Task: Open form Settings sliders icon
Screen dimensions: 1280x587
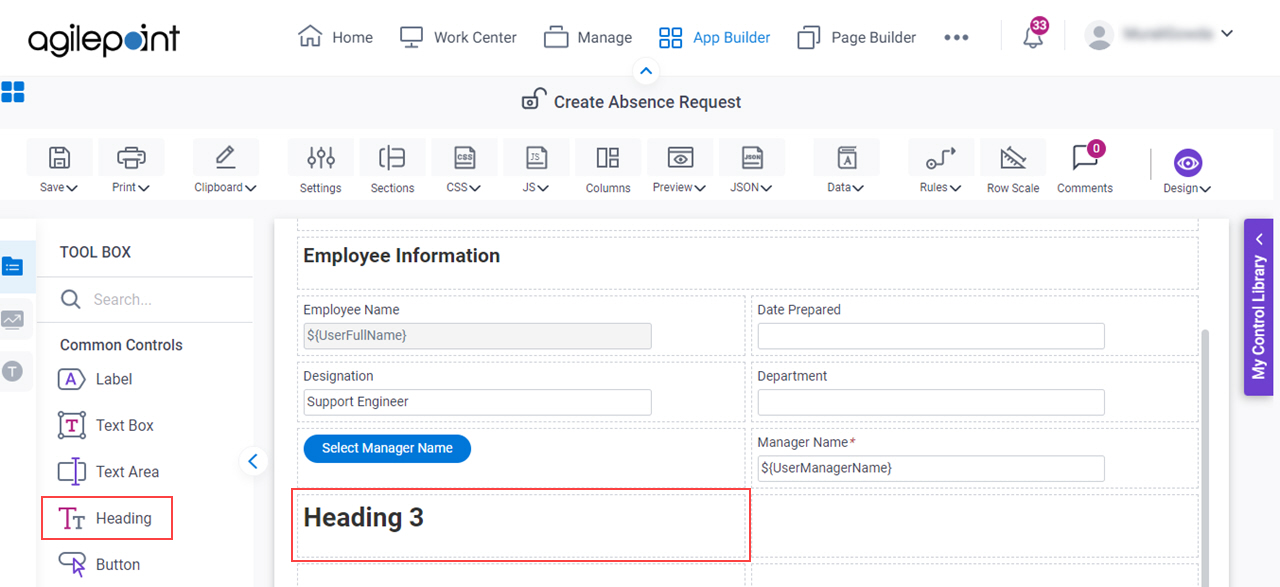Action: pos(321,158)
